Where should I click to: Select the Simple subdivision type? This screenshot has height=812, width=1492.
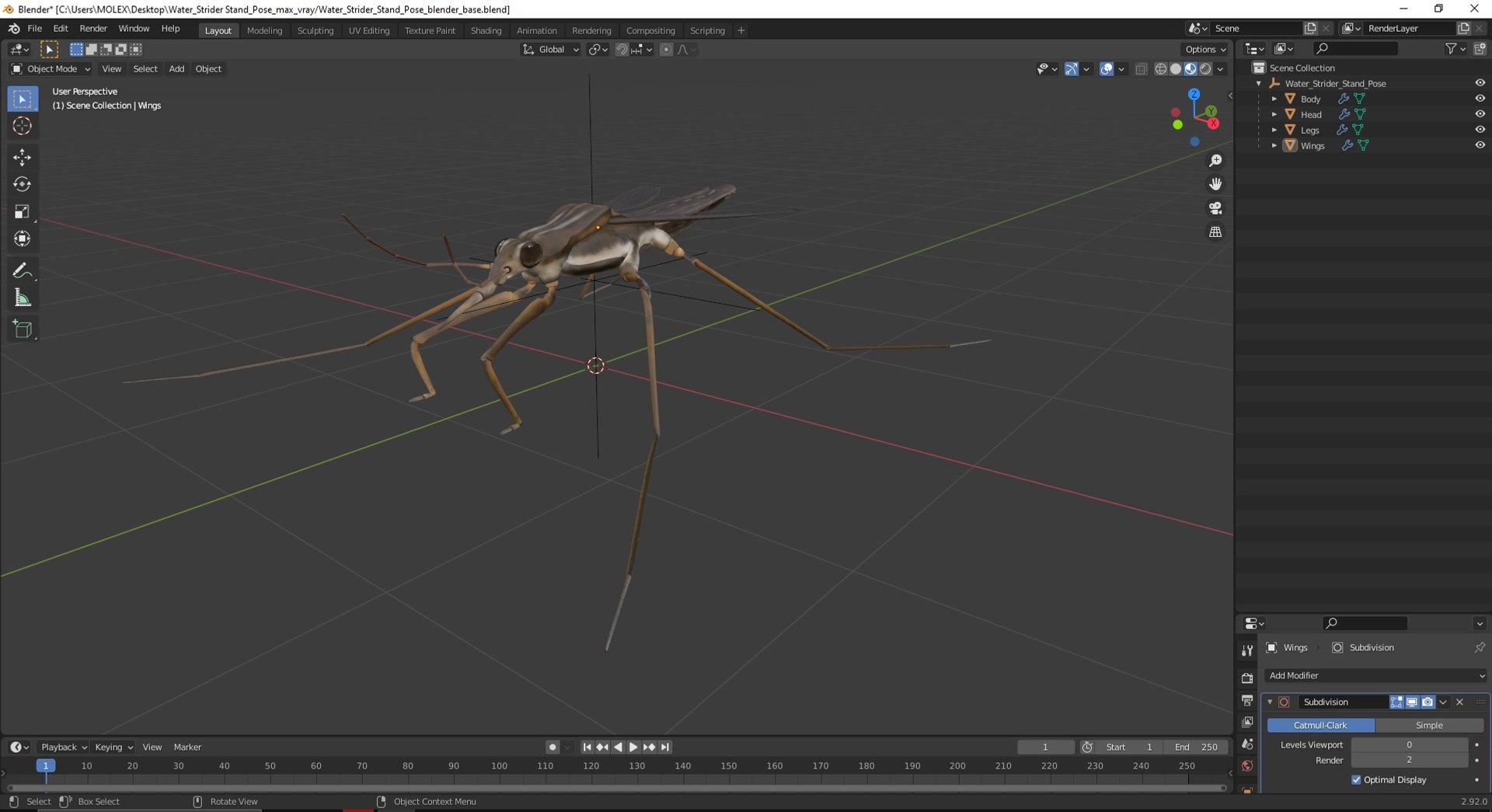(x=1429, y=725)
